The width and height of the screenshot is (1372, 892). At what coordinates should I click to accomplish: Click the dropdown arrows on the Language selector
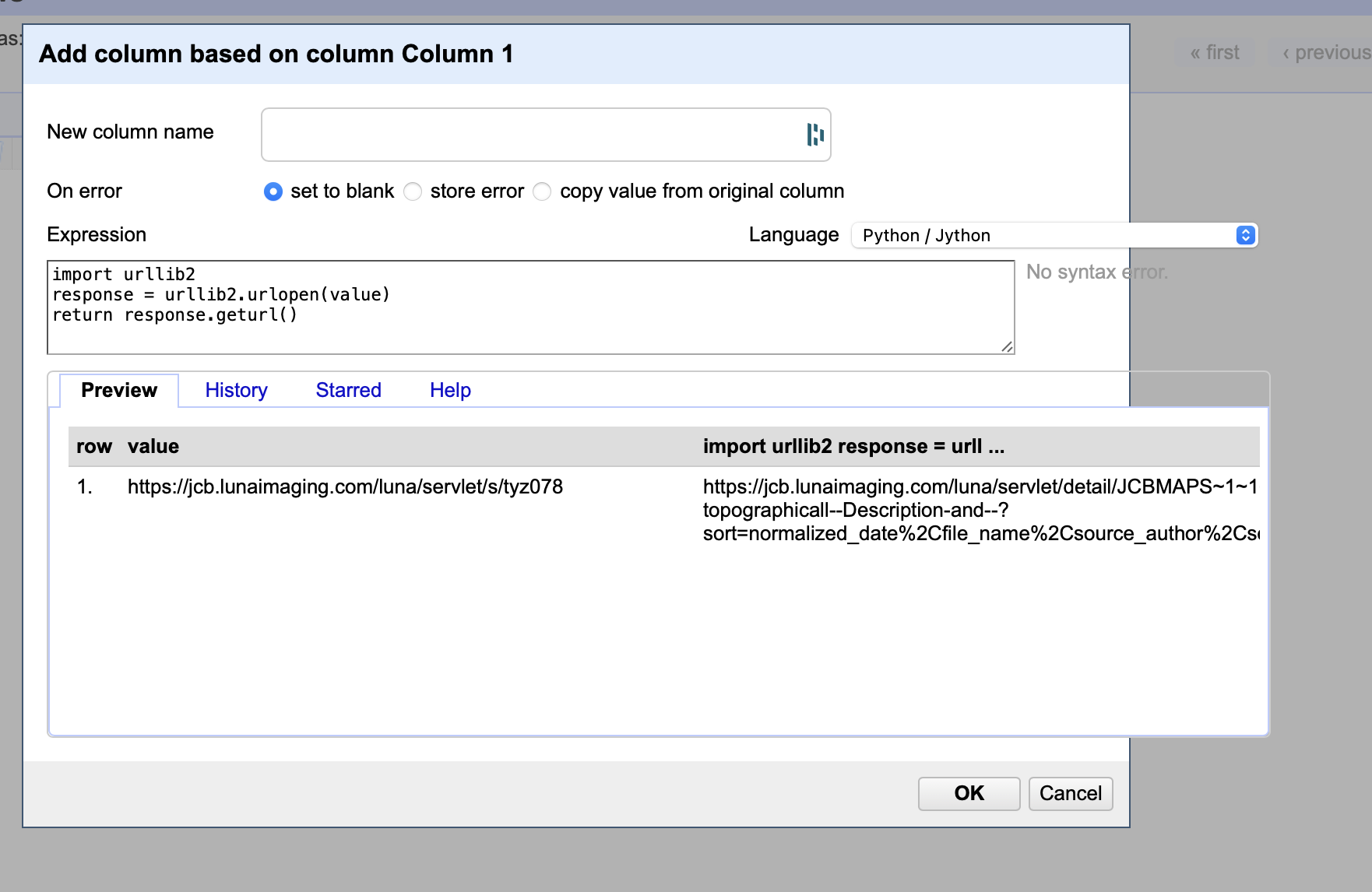click(x=1245, y=235)
